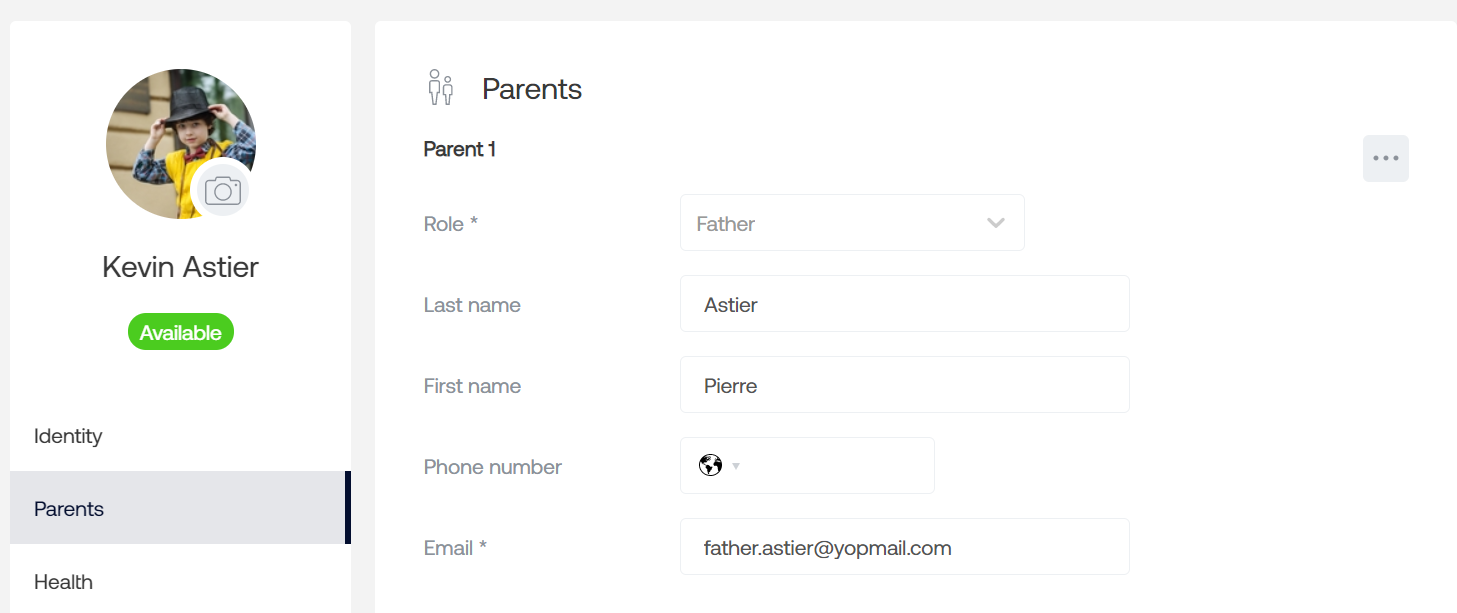The image size is (1457, 613).
Task: Click the camera icon on profile photo
Action: 223,191
